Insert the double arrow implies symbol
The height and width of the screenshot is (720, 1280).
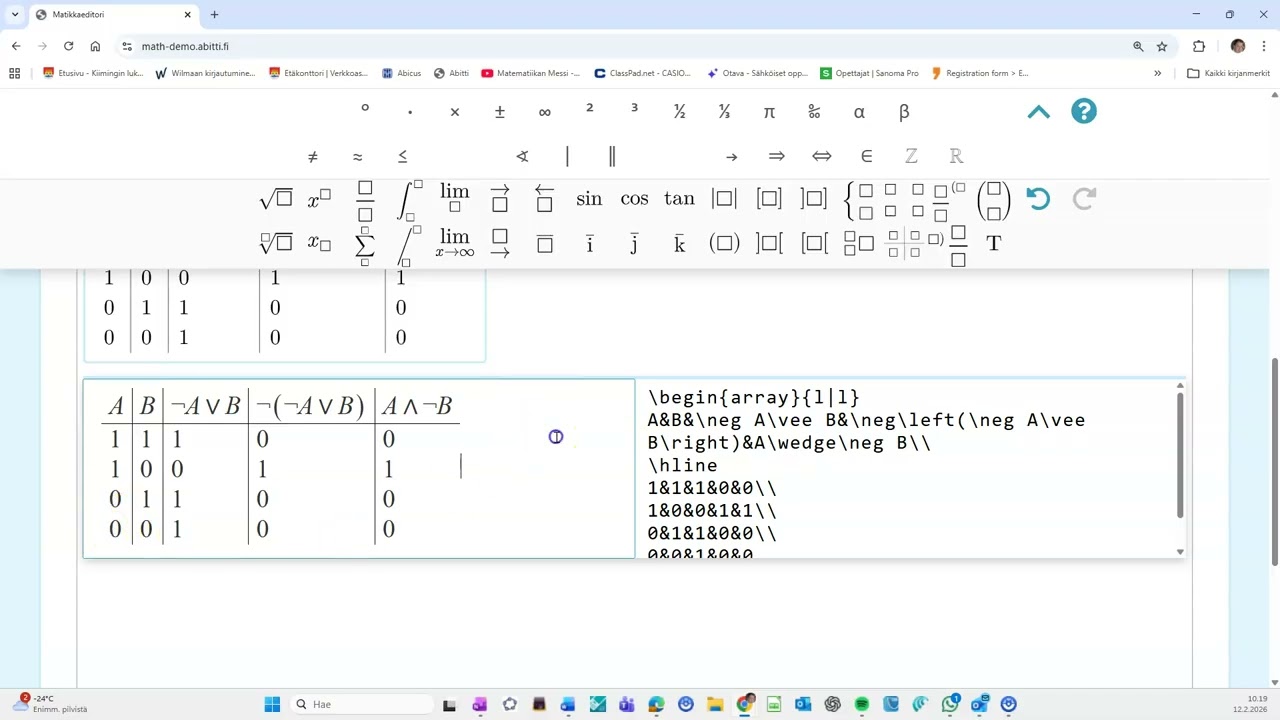(x=776, y=156)
